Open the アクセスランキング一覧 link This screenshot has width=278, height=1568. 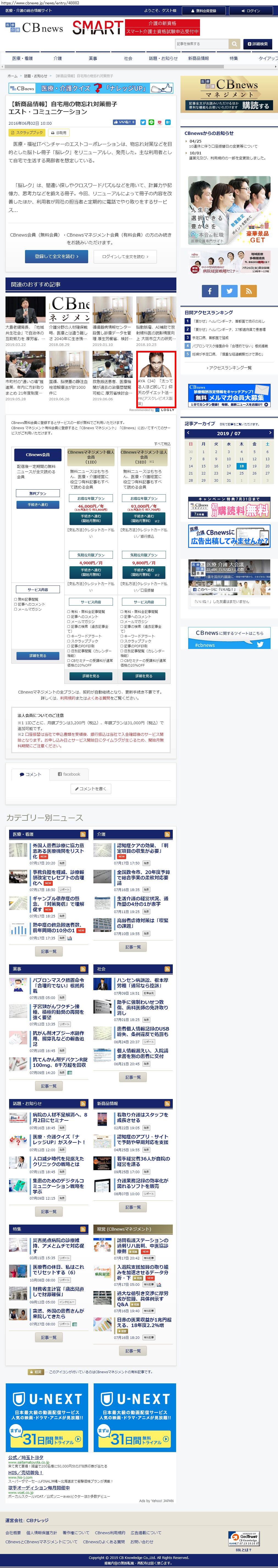click(x=229, y=368)
